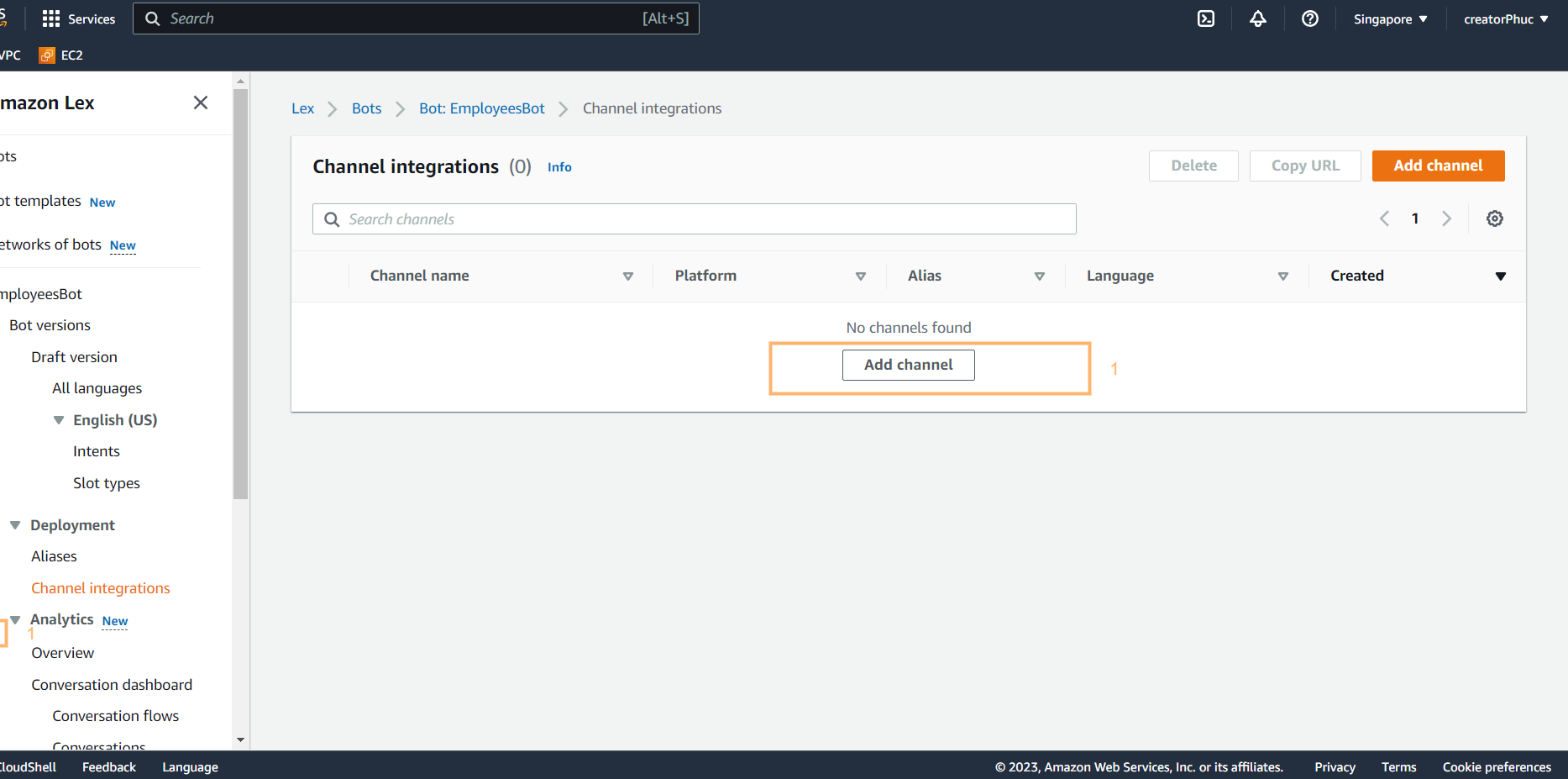Open Networks of bots in sidebar

point(50,245)
